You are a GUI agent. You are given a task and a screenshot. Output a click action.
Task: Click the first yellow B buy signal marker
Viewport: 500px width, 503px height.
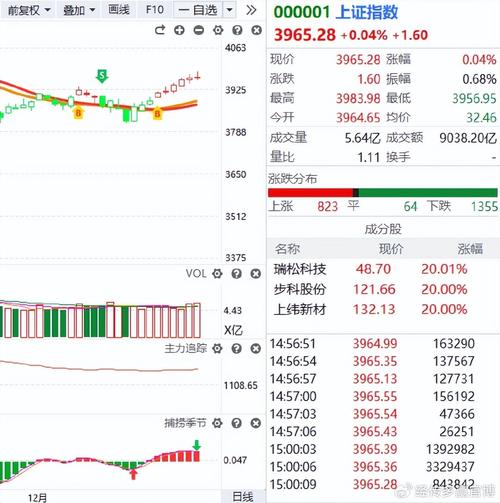pos(78,113)
